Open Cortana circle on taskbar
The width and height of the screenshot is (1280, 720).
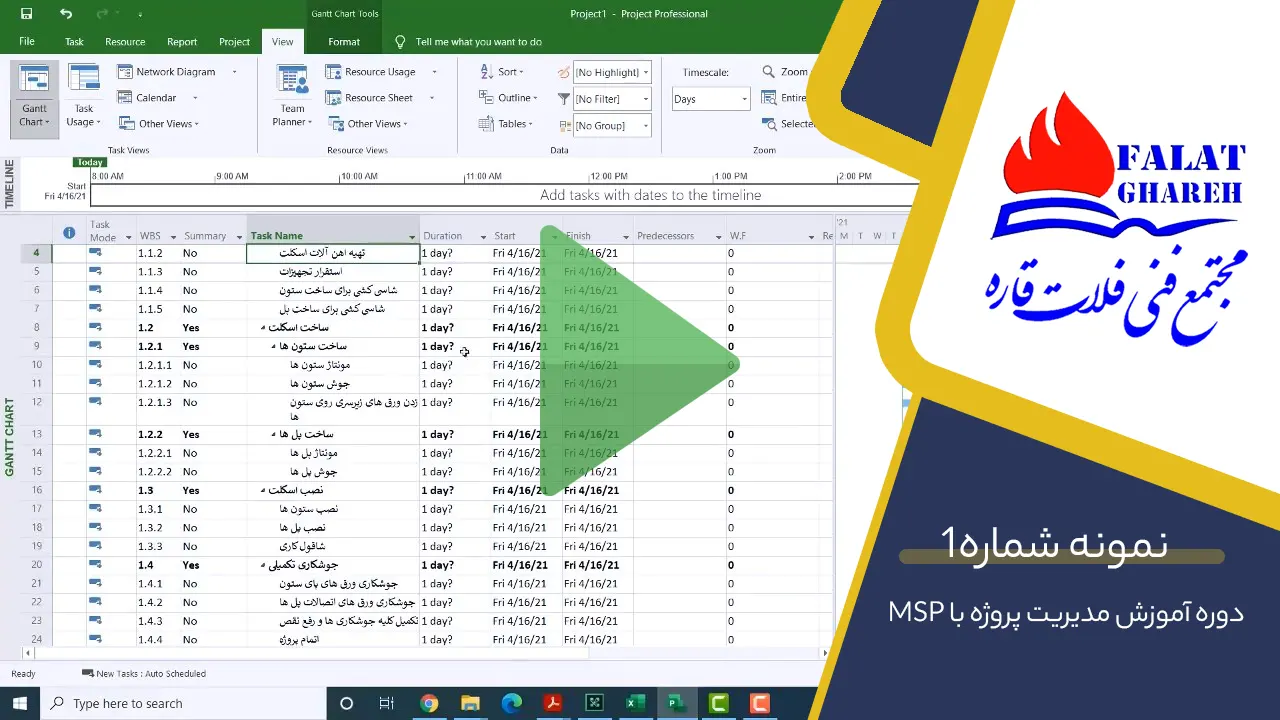pos(346,703)
